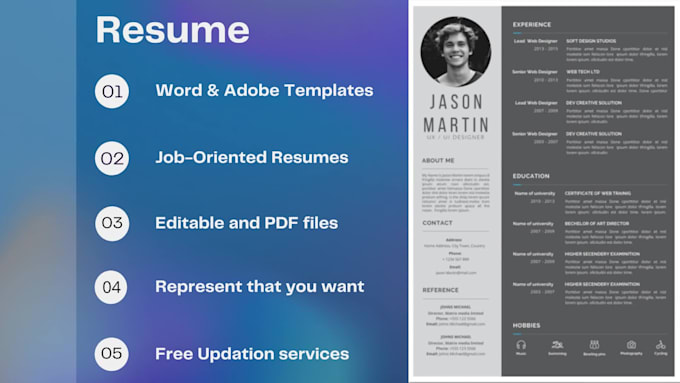Click the About Me paragraph text
The image size is (680, 383).
tap(456, 193)
